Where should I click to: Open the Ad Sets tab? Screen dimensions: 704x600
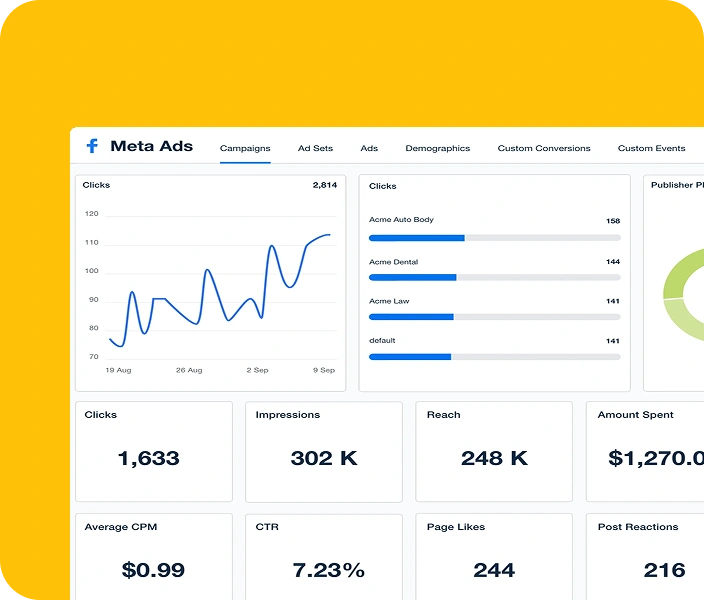315,148
